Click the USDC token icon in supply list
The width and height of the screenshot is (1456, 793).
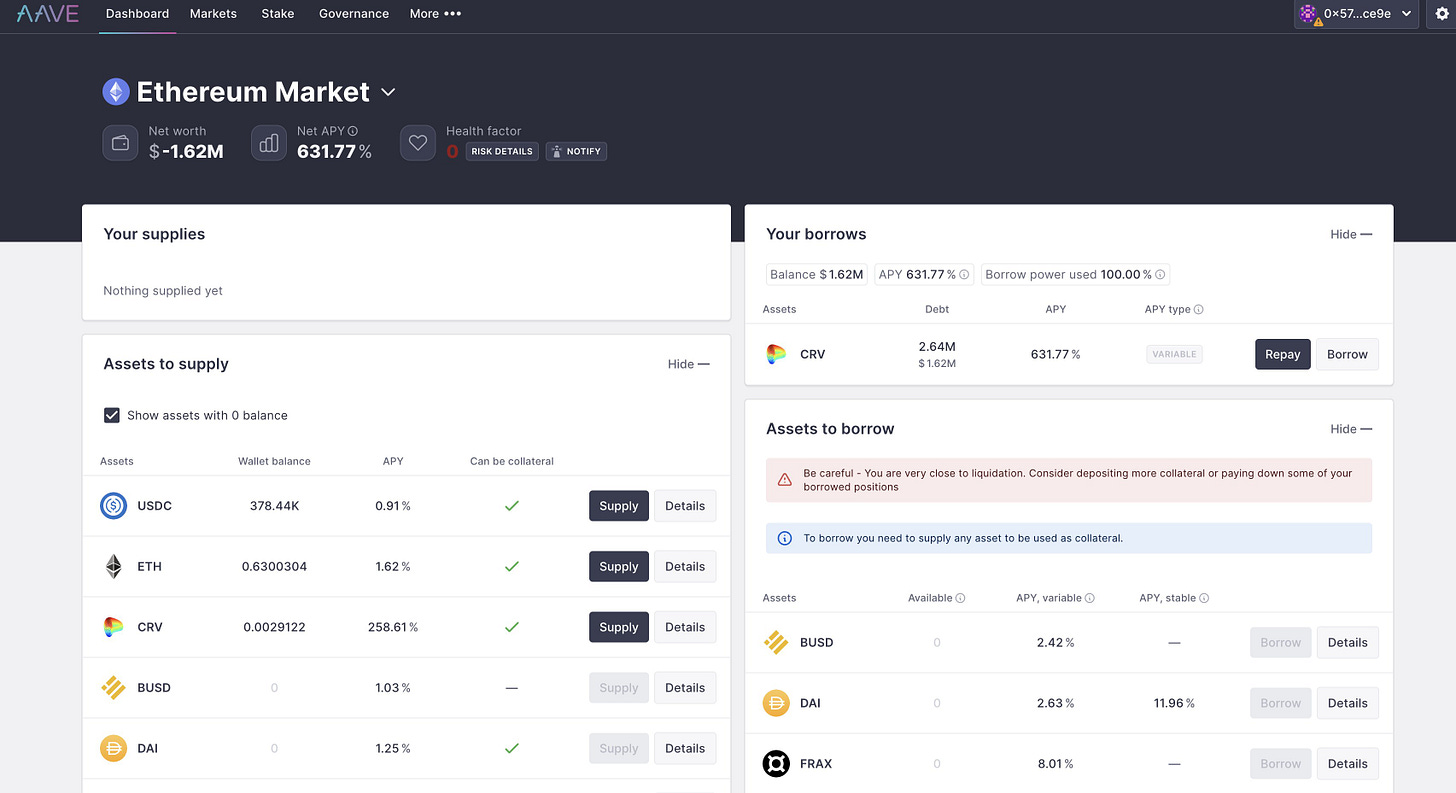tap(114, 506)
